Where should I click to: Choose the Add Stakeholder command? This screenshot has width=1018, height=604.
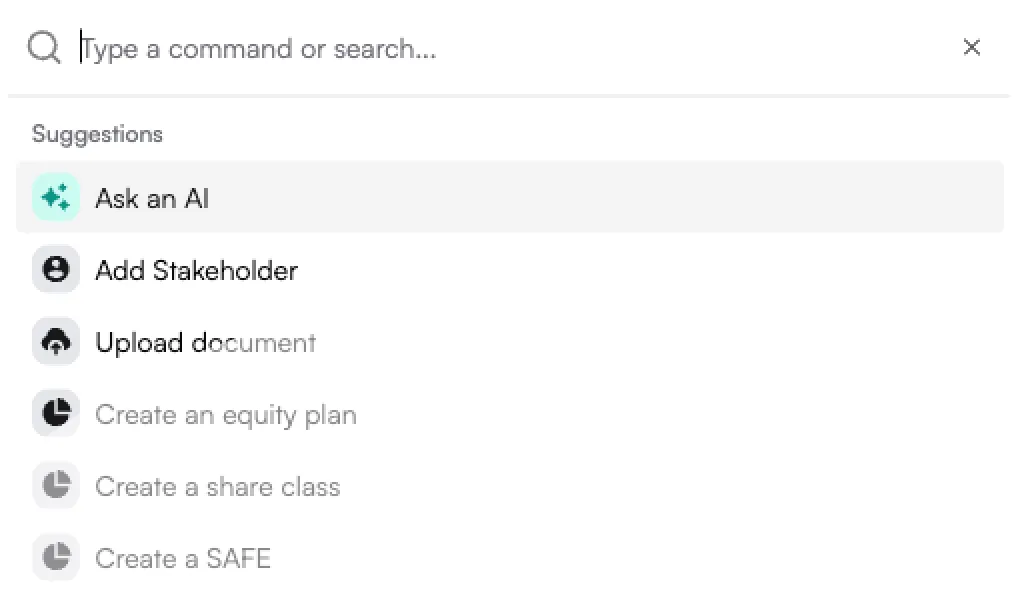click(x=196, y=270)
